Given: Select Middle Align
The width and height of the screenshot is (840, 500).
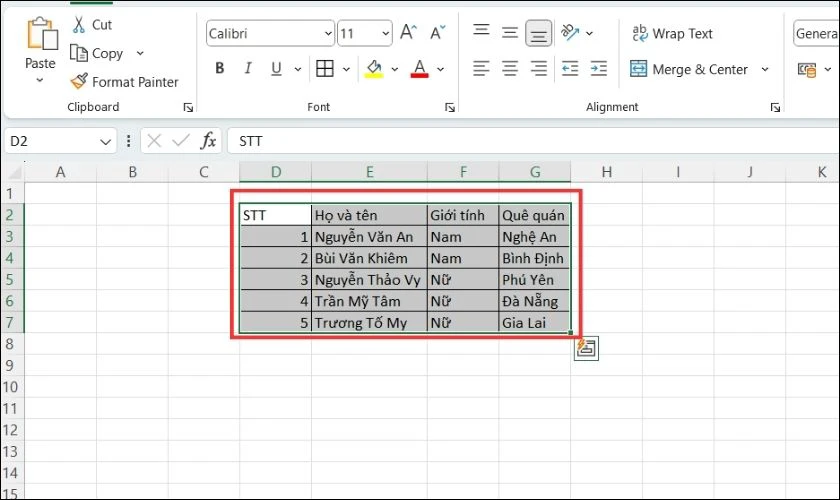Looking at the screenshot, I should point(509,33).
